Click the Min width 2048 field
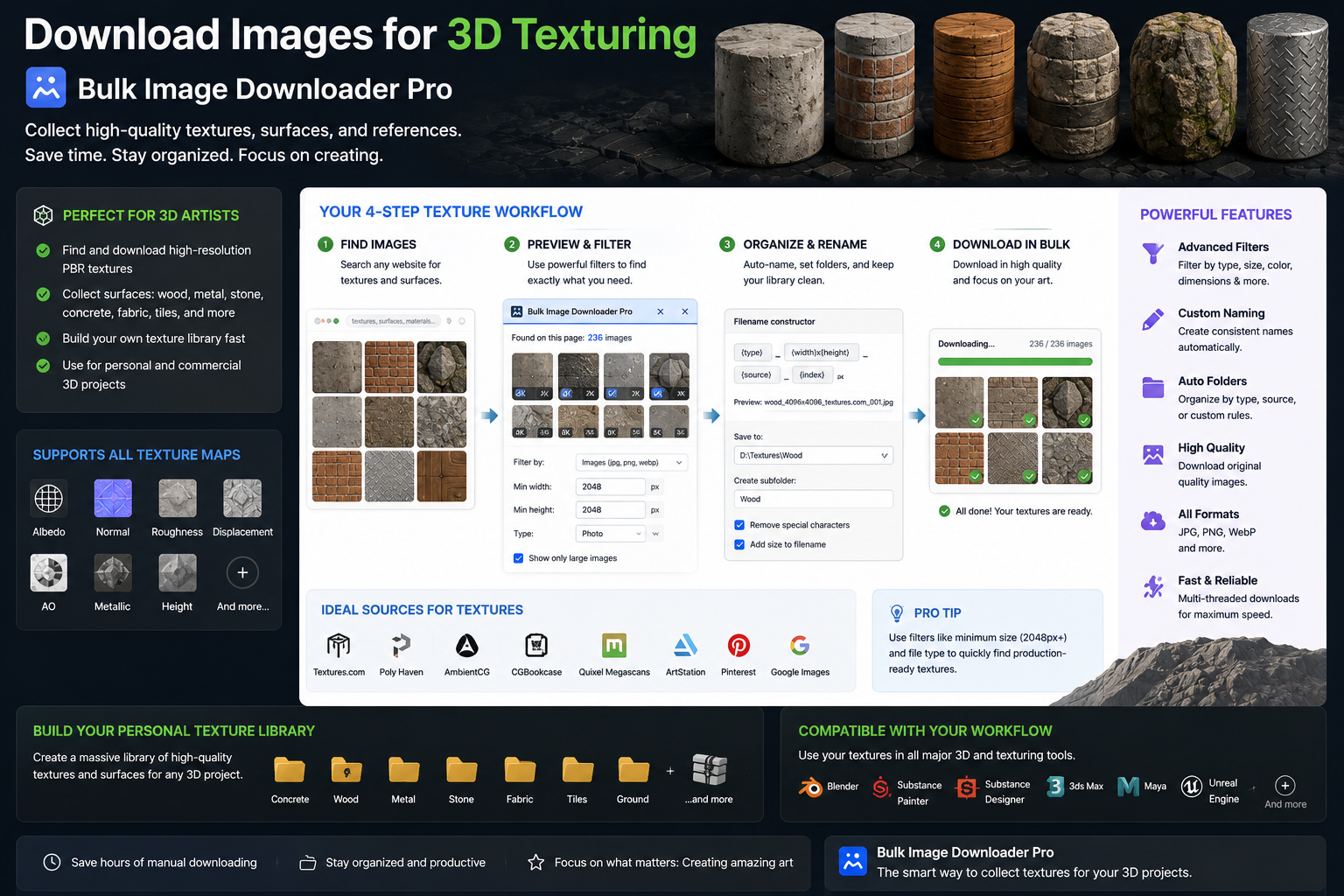 [x=611, y=486]
